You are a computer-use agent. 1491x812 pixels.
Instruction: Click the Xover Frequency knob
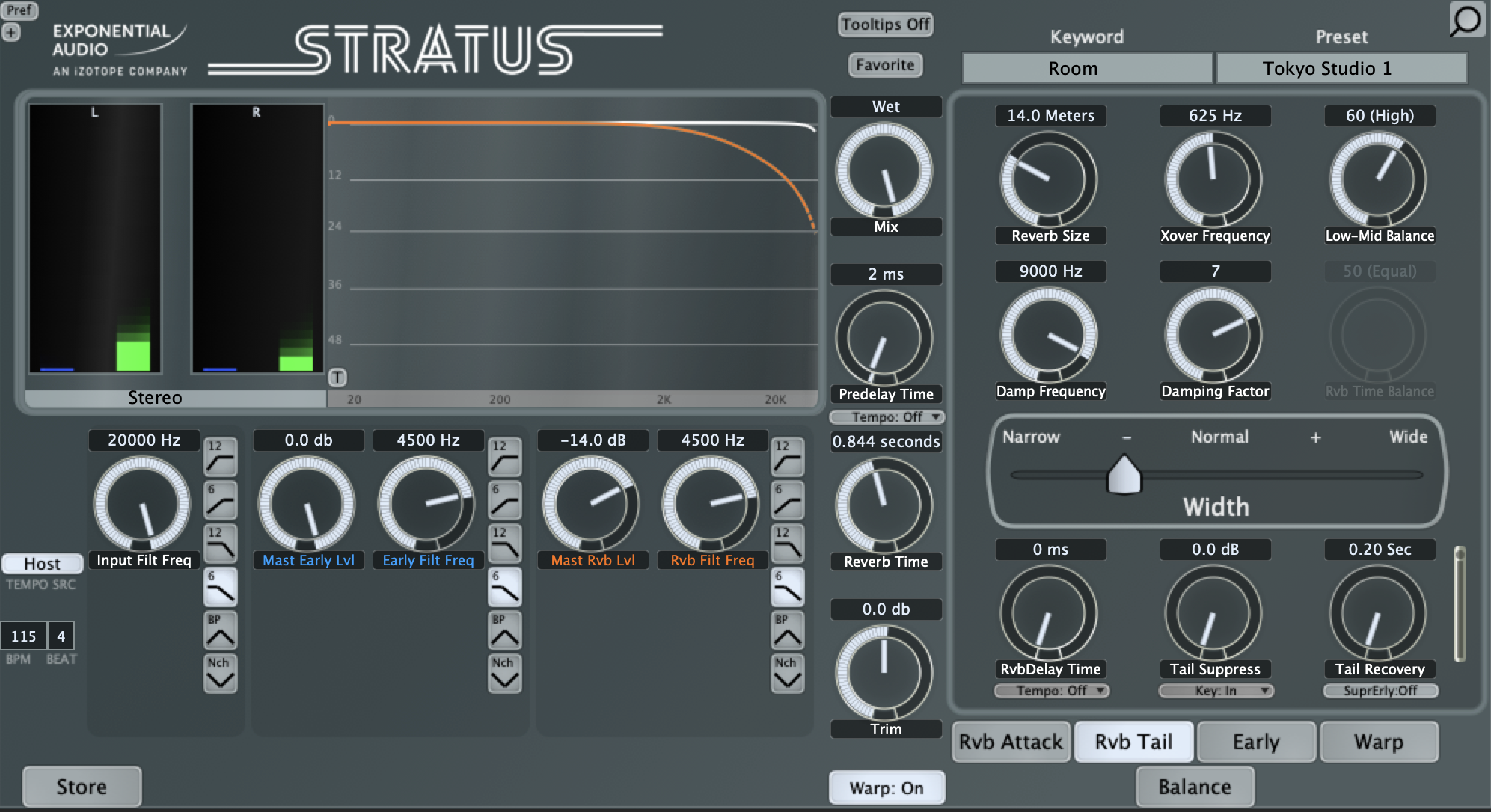[1213, 179]
